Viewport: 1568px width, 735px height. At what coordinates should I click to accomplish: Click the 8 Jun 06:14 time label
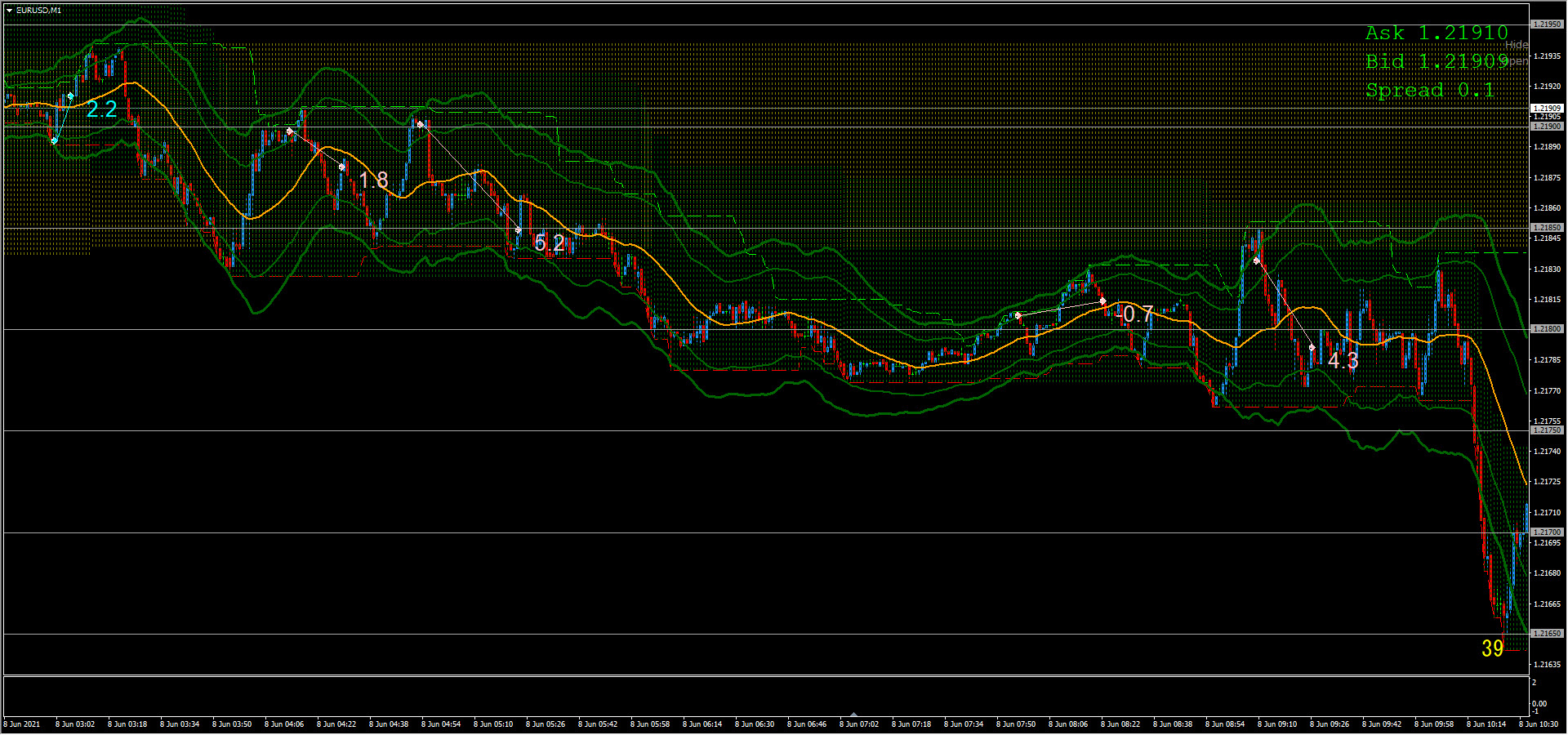[x=702, y=724]
